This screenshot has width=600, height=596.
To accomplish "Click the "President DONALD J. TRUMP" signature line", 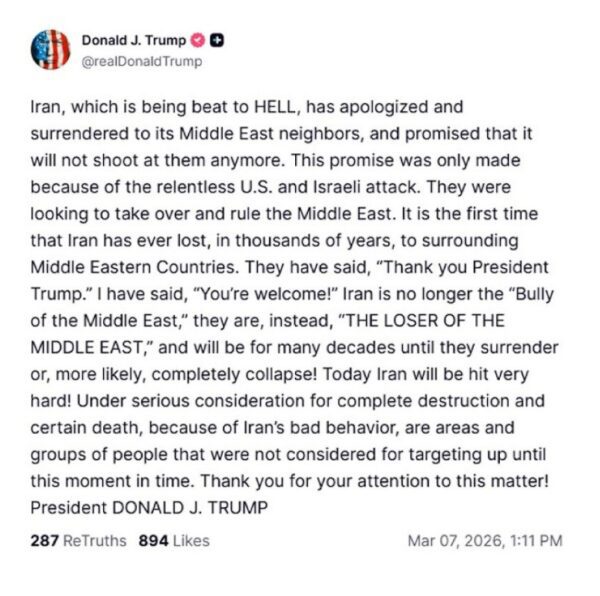I will (x=150, y=507).
